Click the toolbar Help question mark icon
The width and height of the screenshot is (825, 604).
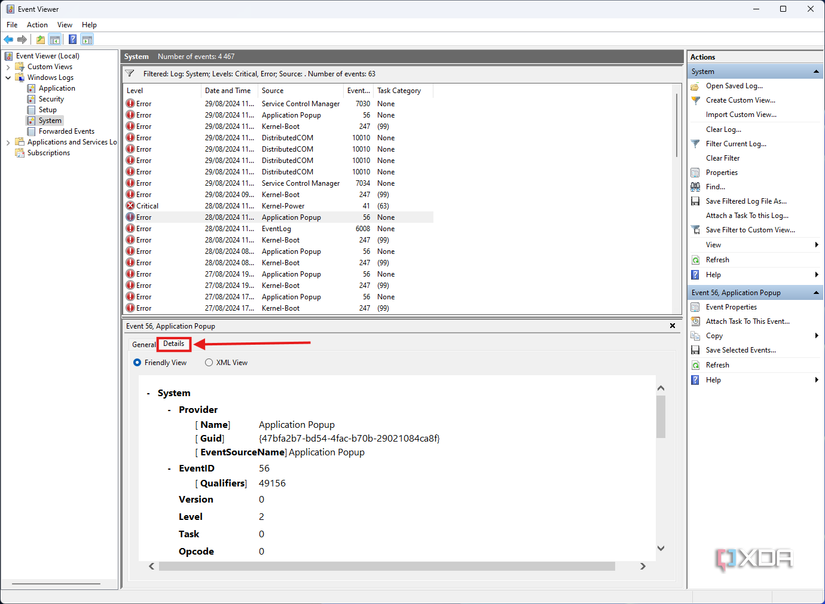(x=72, y=39)
